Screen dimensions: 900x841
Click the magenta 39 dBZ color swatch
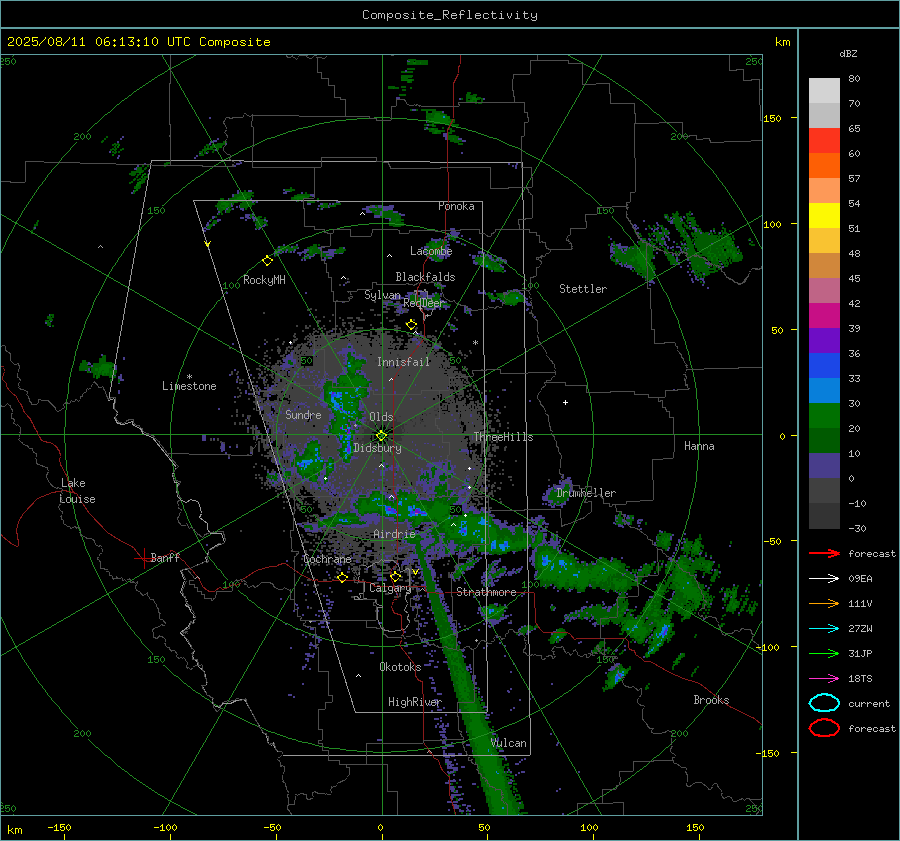pyautogui.click(x=824, y=315)
